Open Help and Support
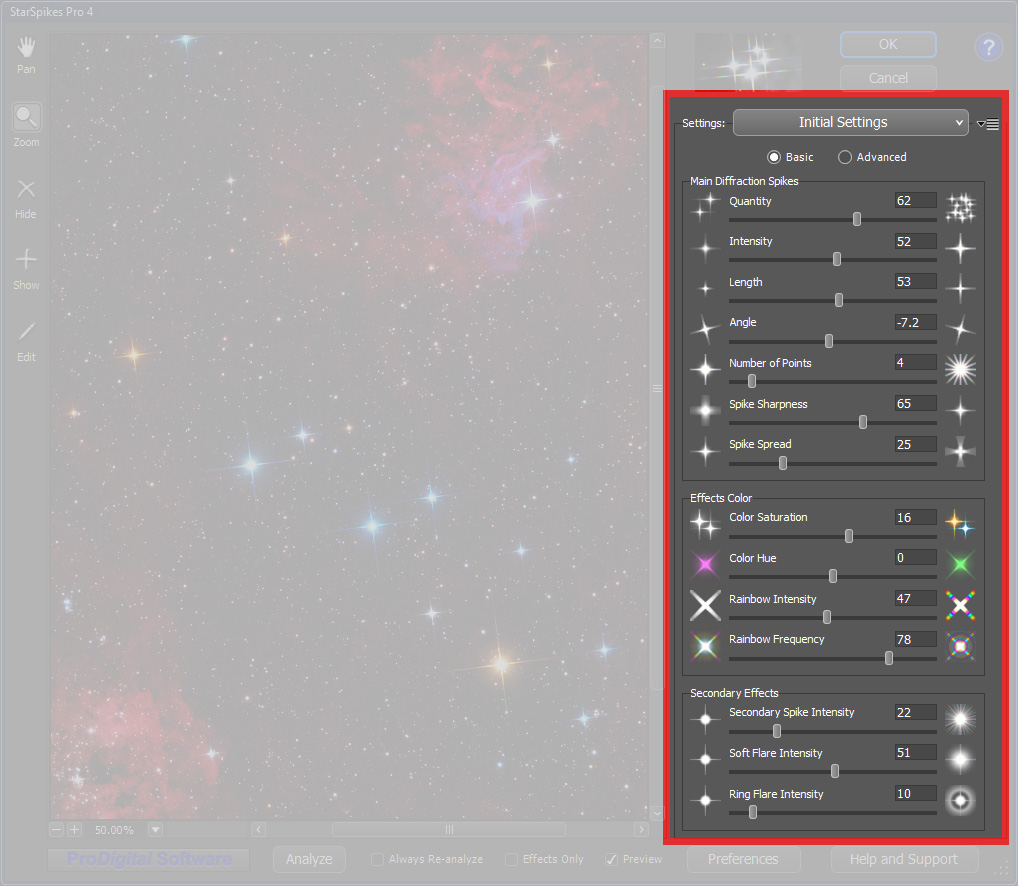1018x886 pixels. pyautogui.click(x=904, y=859)
